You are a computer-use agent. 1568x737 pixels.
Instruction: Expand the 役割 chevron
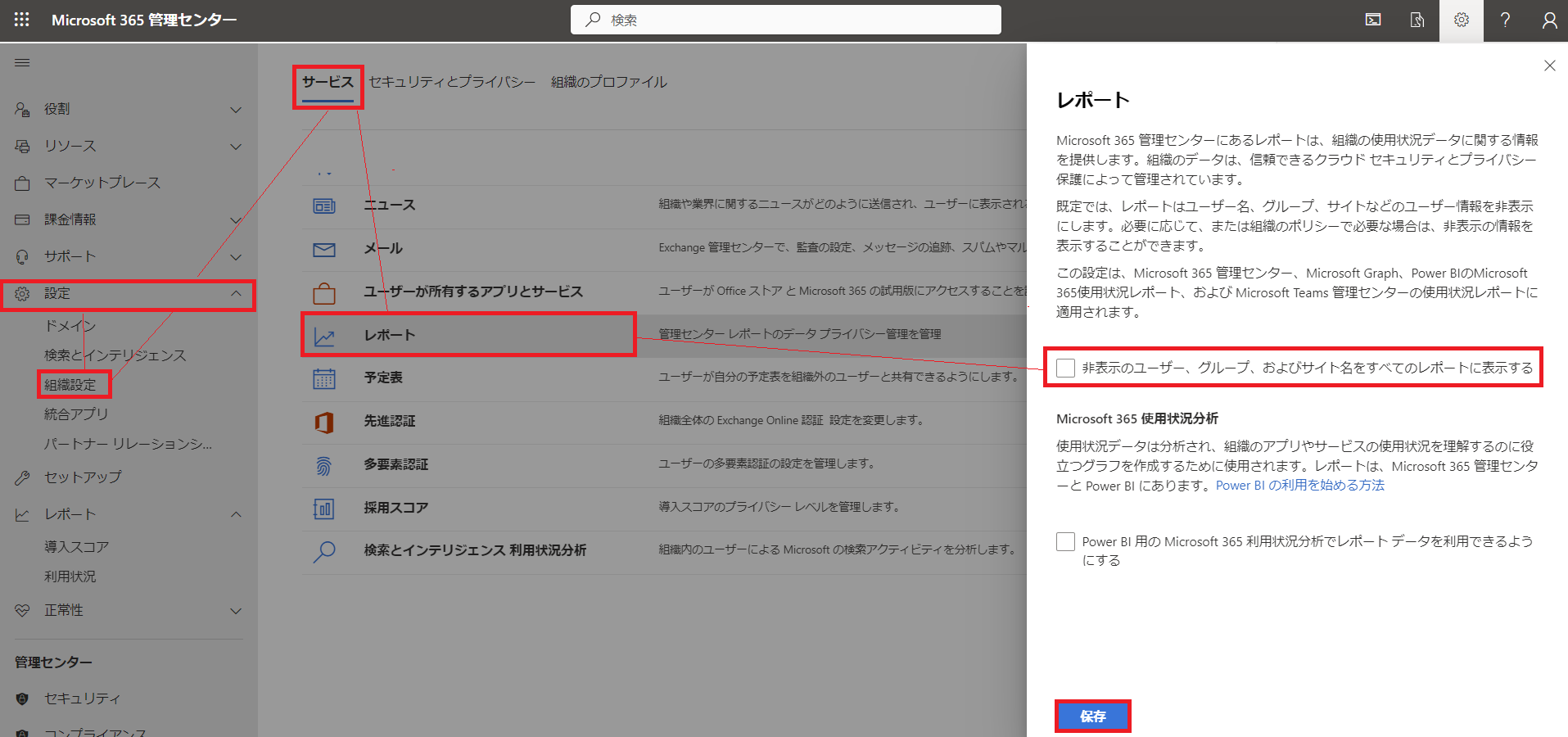pos(236,110)
